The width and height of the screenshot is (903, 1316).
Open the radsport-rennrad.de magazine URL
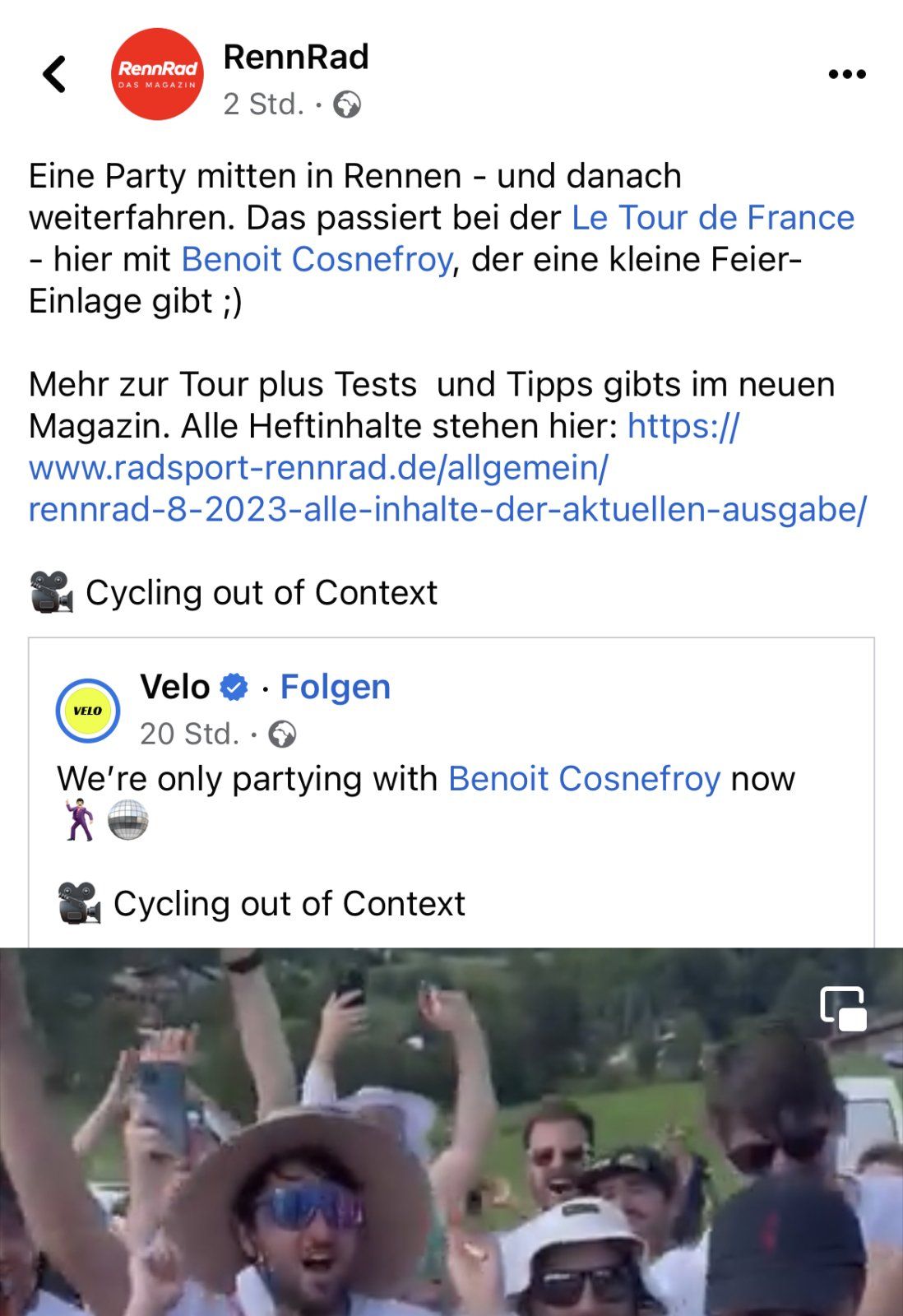(447, 468)
